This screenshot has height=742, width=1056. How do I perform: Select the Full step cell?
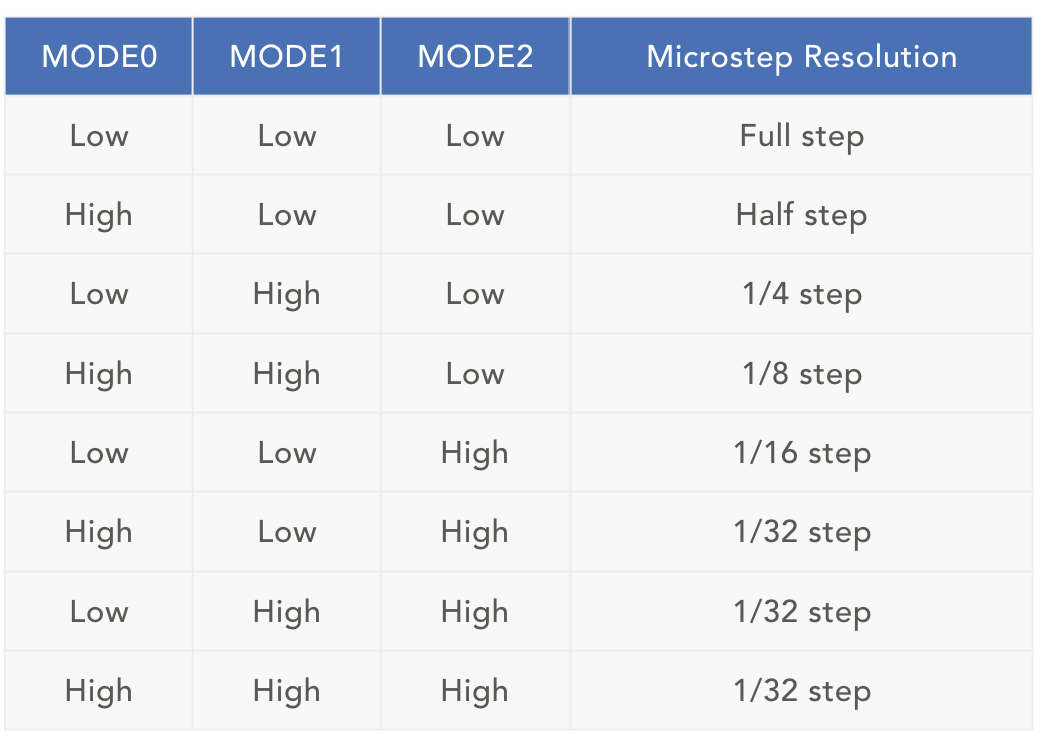coord(801,136)
